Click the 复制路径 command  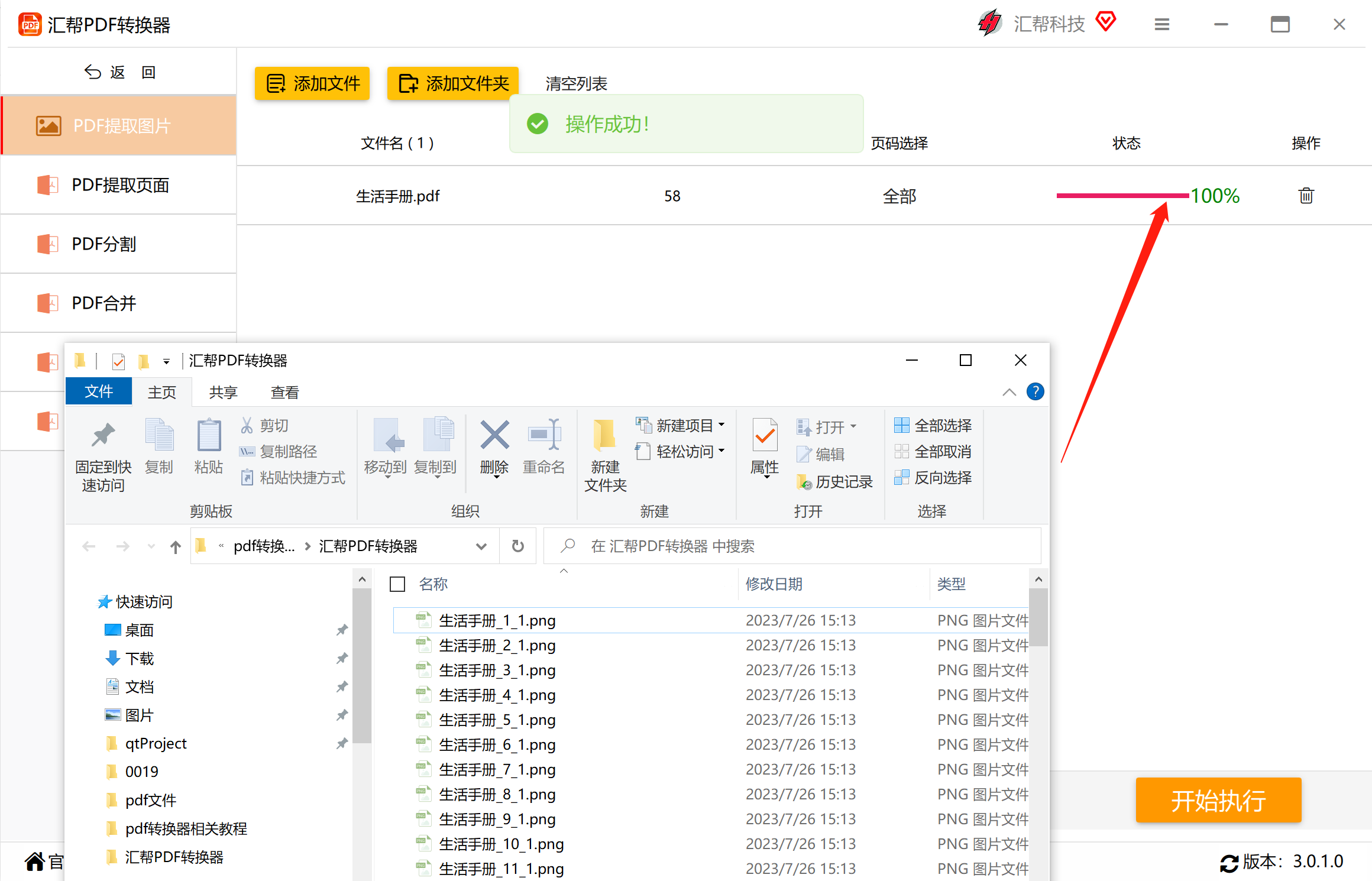coord(278,451)
